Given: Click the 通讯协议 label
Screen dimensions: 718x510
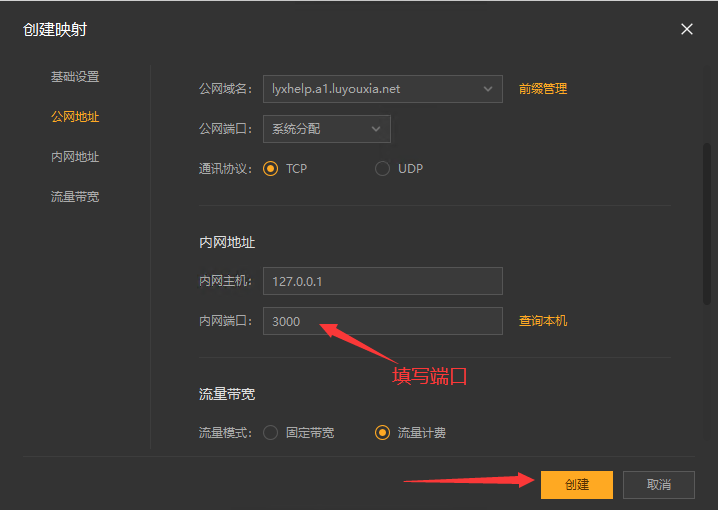Looking at the screenshot, I should [x=225, y=169].
